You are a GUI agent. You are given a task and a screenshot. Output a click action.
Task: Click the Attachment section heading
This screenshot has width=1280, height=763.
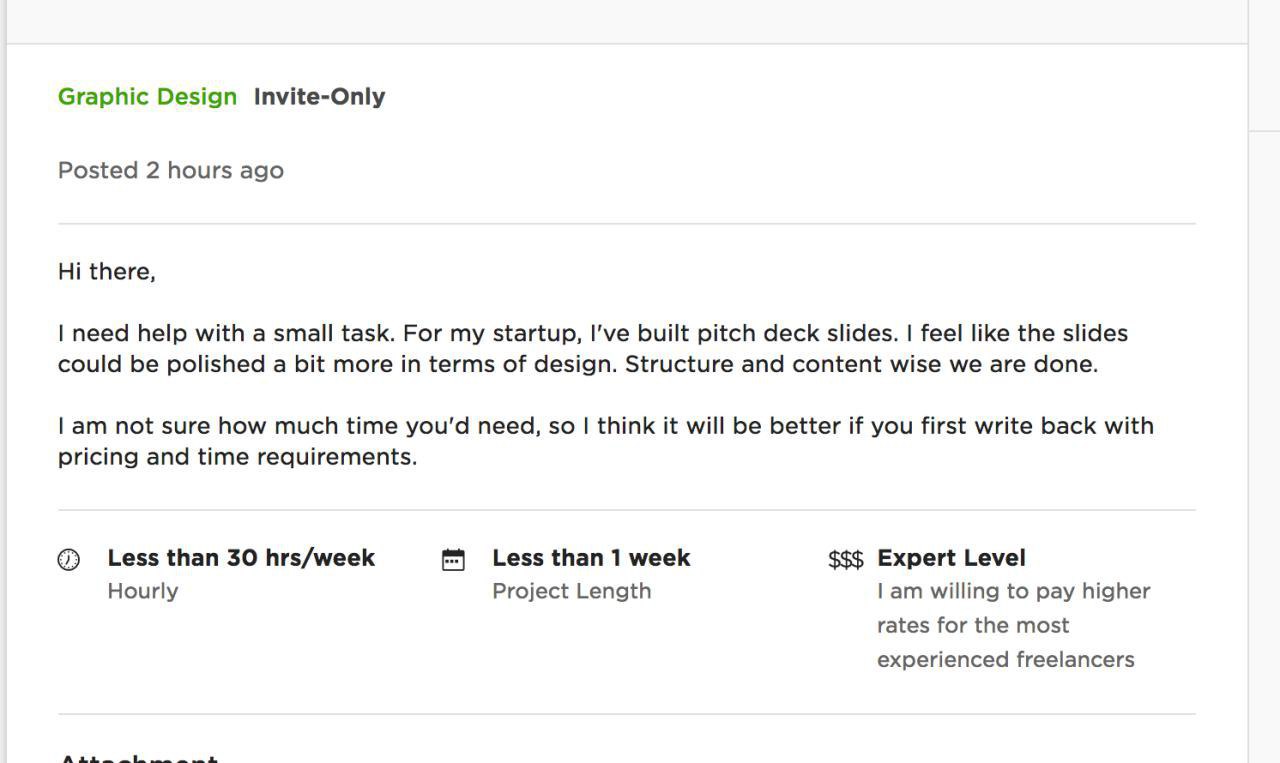tap(138, 757)
